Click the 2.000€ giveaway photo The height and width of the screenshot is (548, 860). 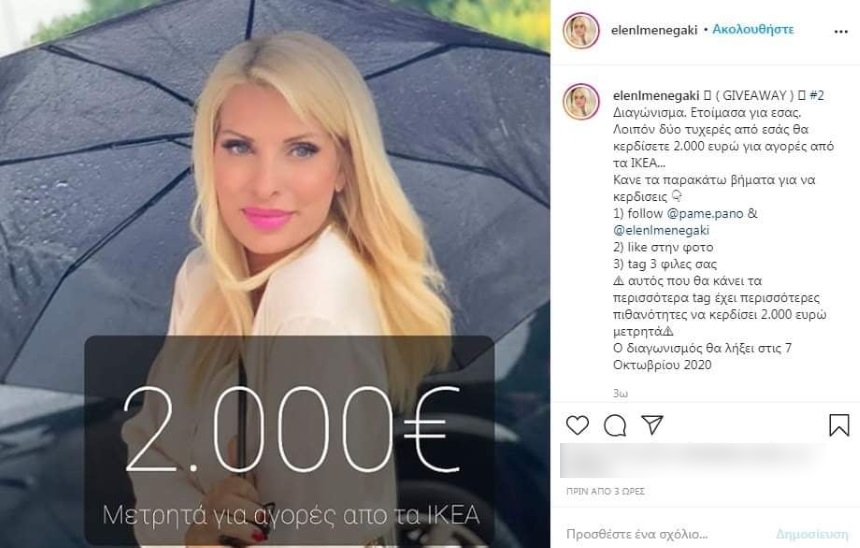click(275, 274)
